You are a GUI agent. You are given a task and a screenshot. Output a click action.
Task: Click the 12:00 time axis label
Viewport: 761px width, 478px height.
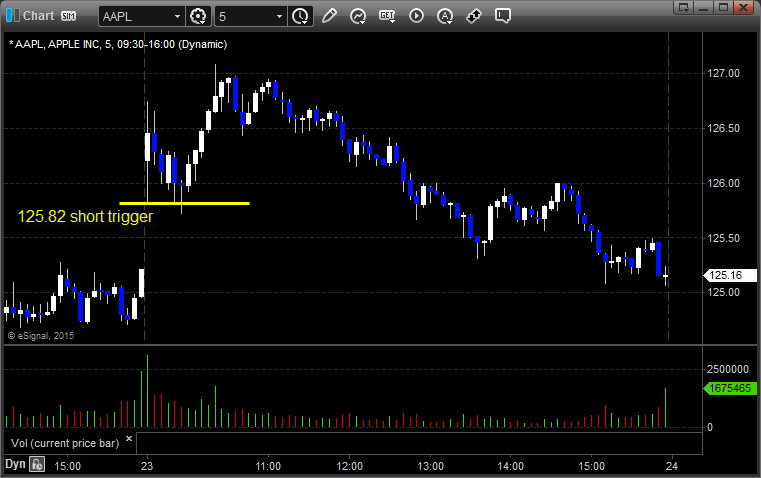pyautogui.click(x=349, y=466)
